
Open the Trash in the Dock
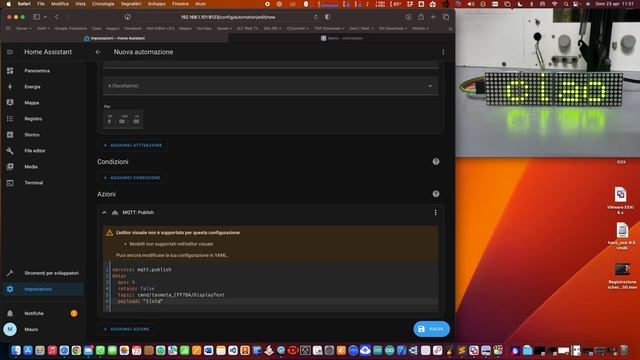click(624, 350)
